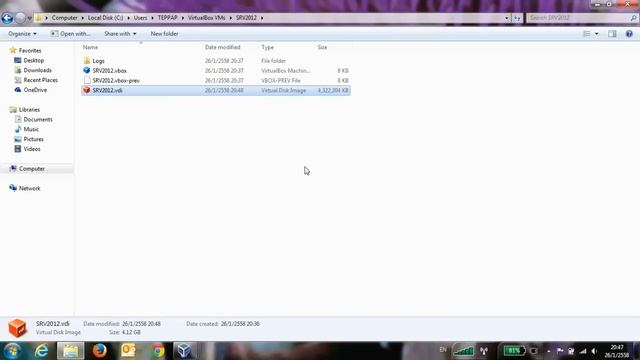Click the SRV2012.vdi details pane thumbnail
Viewport: 640px width, 360px height.
18,328
